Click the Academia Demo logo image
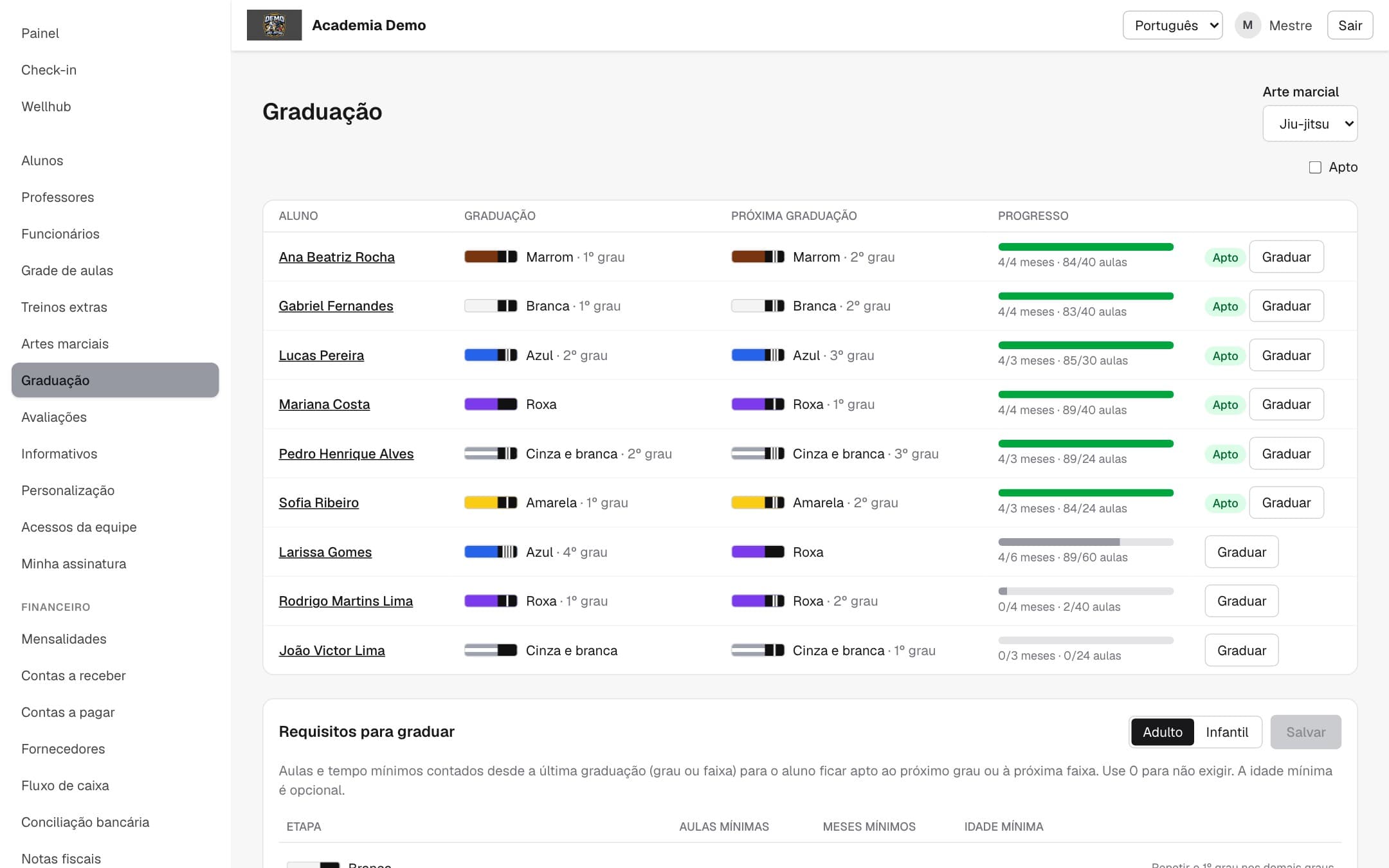This screenshot has width=1389, height=868. point(274,25)
